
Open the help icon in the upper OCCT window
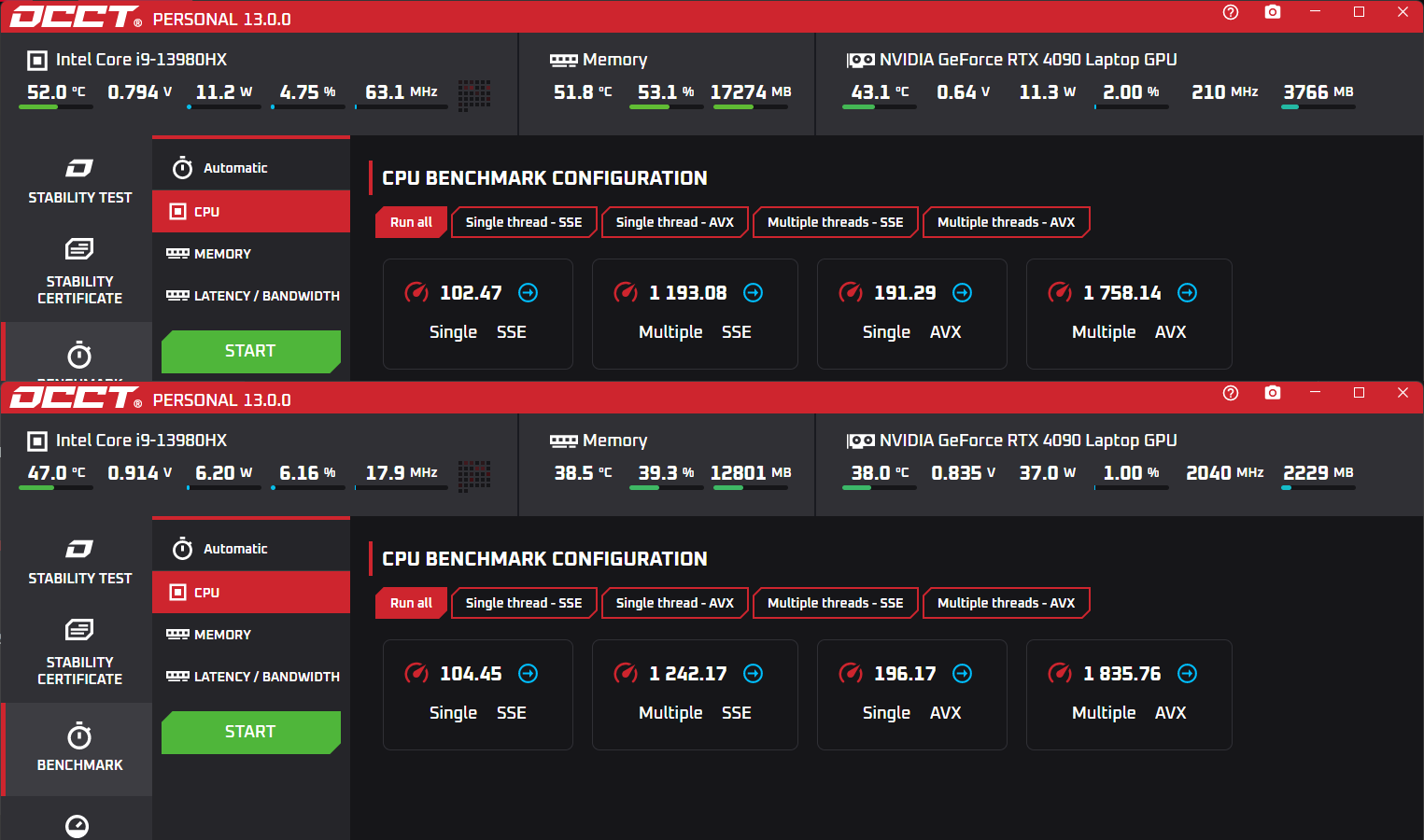click(x=1231, y=12)
